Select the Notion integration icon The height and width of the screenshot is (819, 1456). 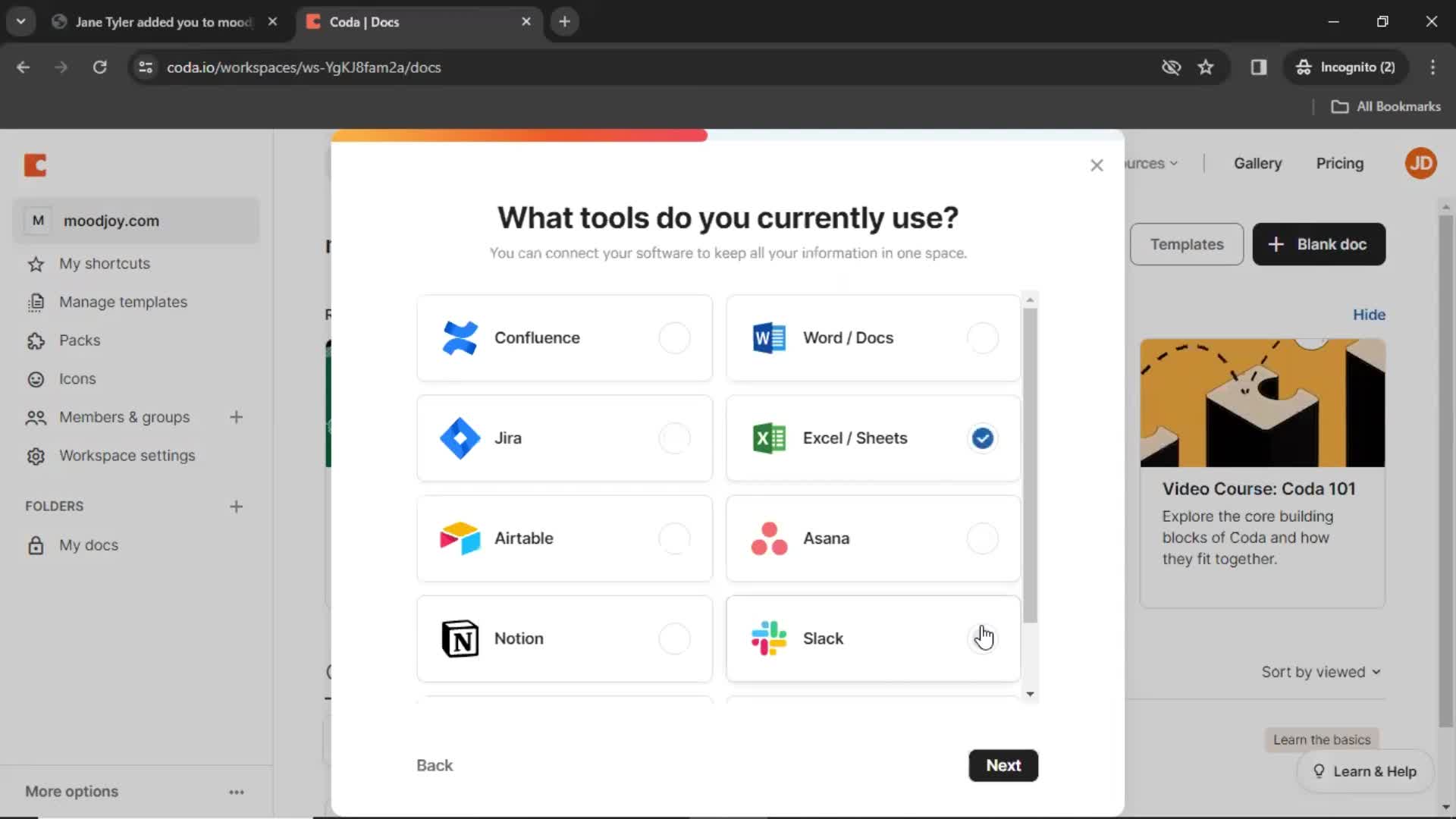tap(460, 638)
